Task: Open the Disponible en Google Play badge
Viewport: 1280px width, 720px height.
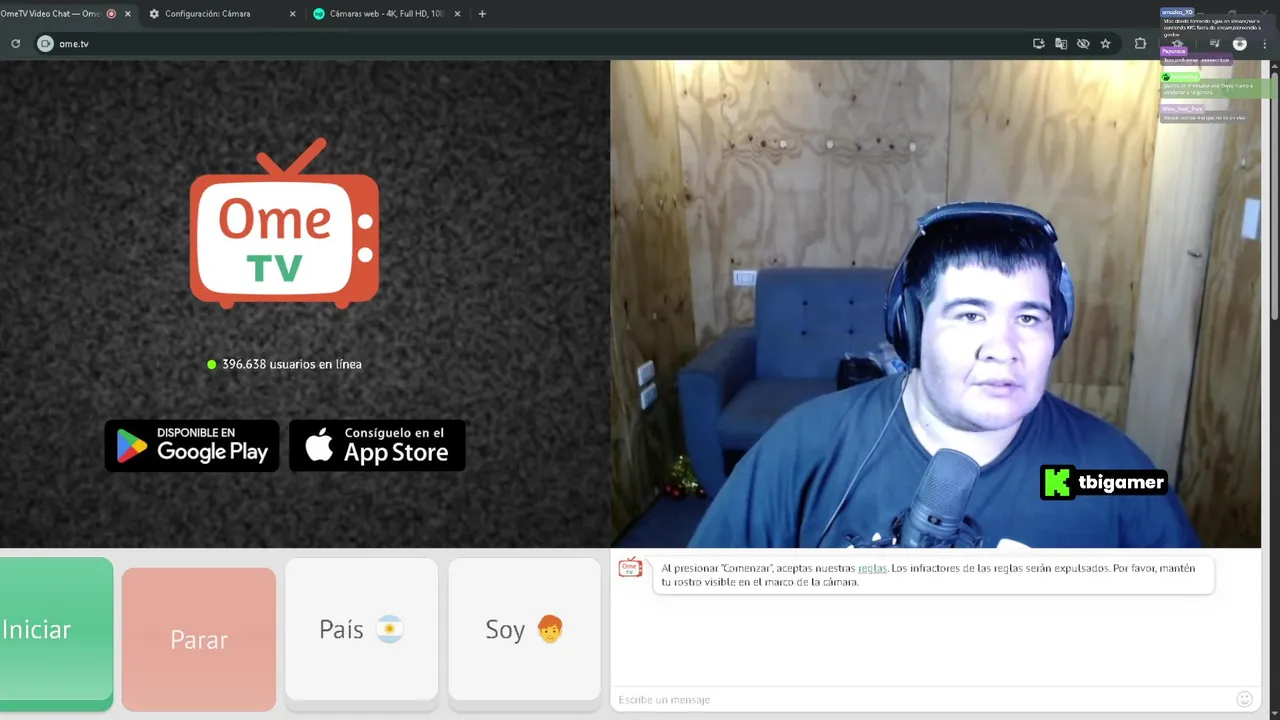Action: tap(192, 446)
